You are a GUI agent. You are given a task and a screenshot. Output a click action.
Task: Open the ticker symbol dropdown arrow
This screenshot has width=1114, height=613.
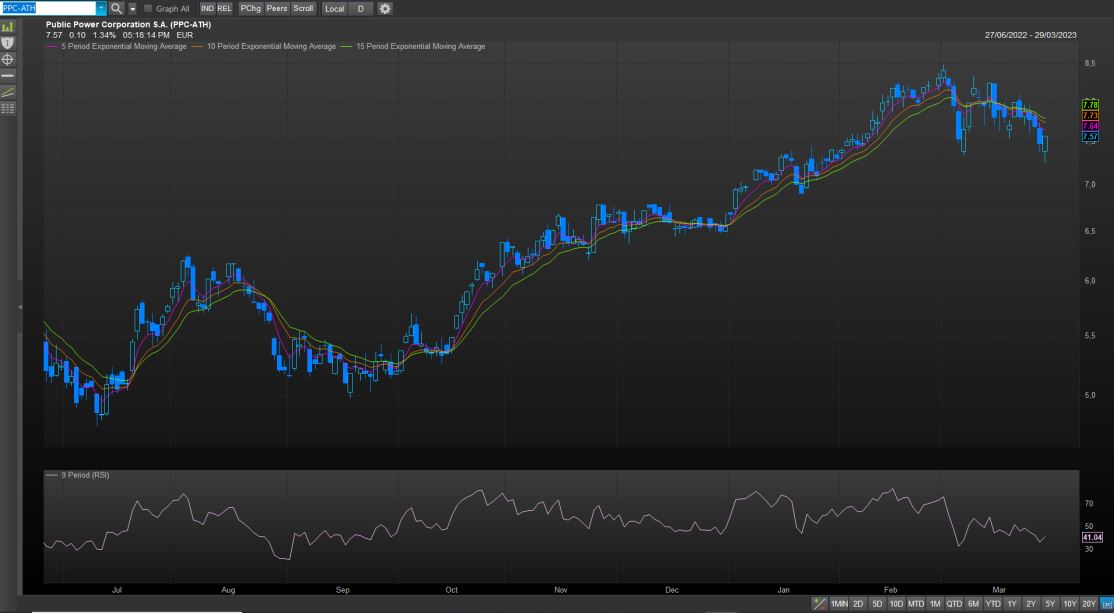pos(101,8)
